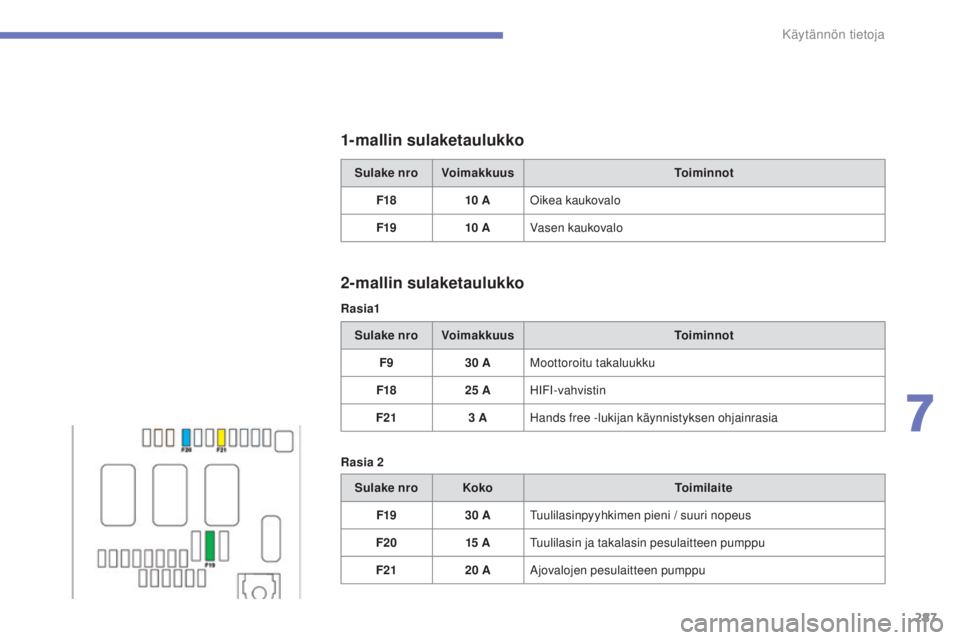Click 10 A in the Oikea kaukovalo row
Image resolution: width=960 pixels, height=640 pixels.
(478, 200)
